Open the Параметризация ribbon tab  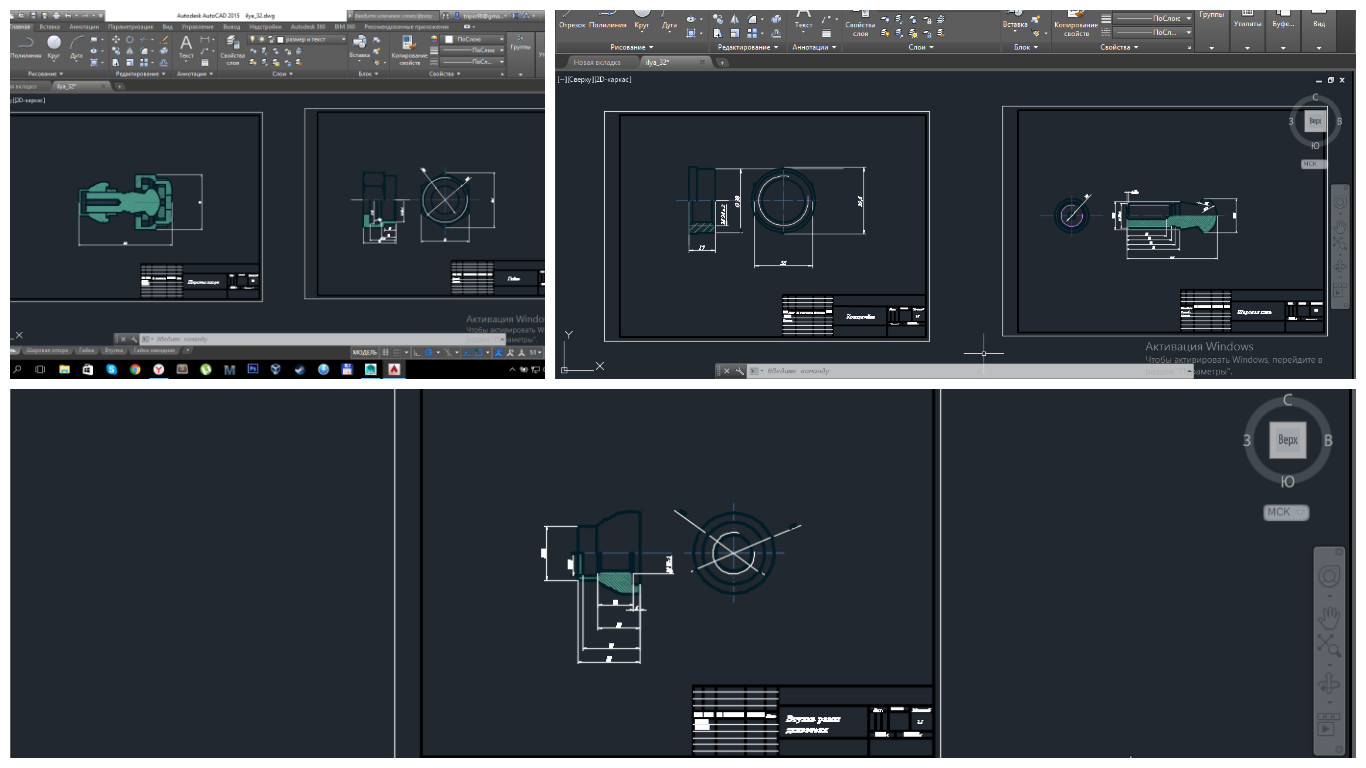coord(131,27)
